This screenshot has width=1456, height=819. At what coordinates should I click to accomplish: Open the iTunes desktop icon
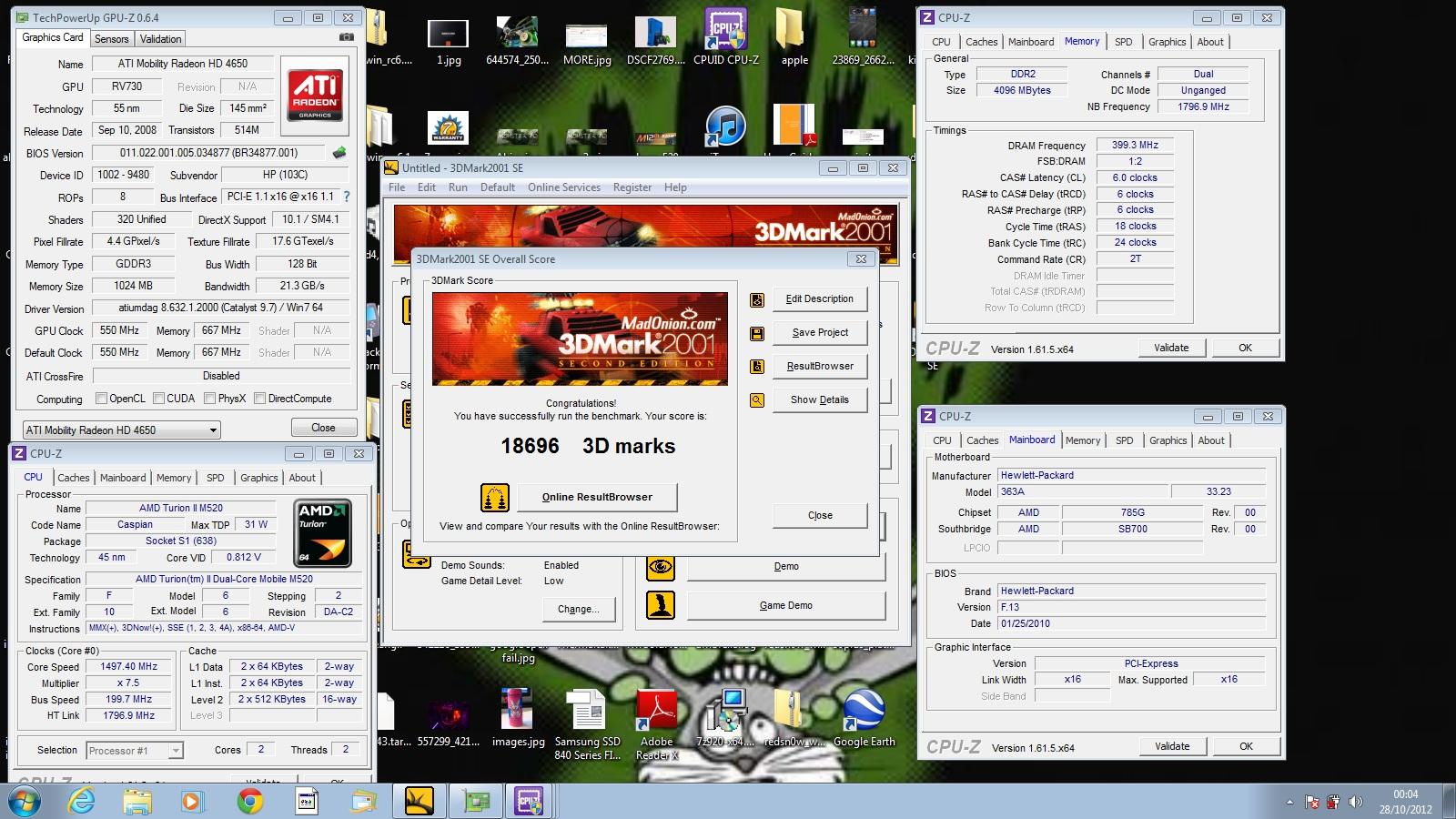(x=725, y=127)
